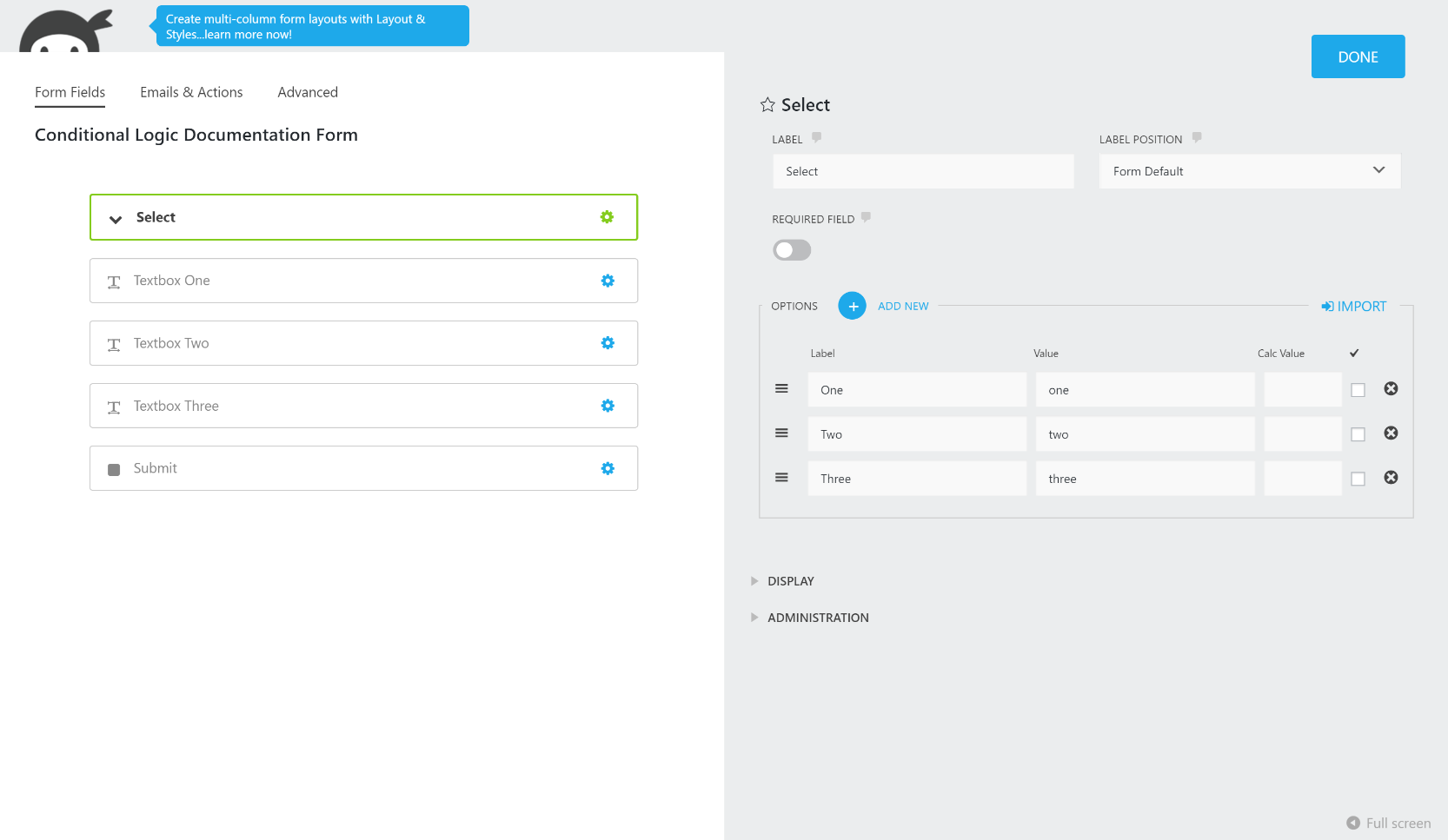Click the Ninja Forms mascot logo
Image resolution: width=1448 pixels, height=840 pixels.
66,32
